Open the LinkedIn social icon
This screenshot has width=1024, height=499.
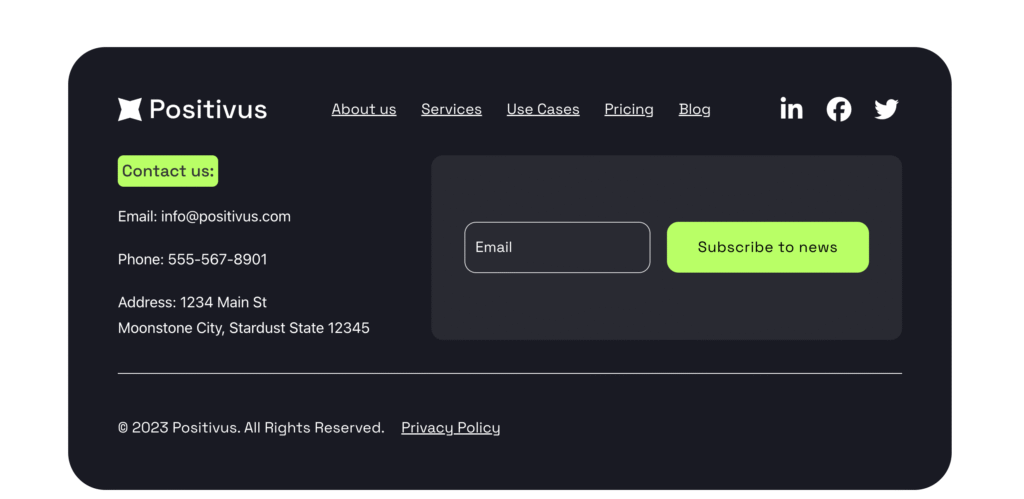coord(791,109)
